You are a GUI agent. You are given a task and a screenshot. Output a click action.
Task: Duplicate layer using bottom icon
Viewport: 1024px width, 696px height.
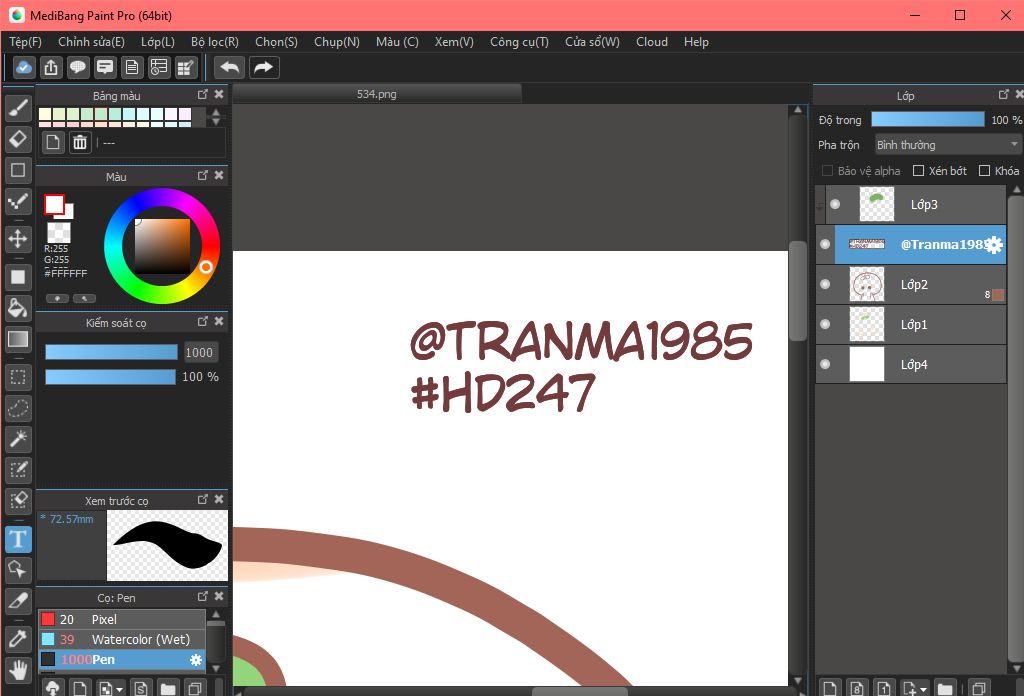[x=978, y=688]
